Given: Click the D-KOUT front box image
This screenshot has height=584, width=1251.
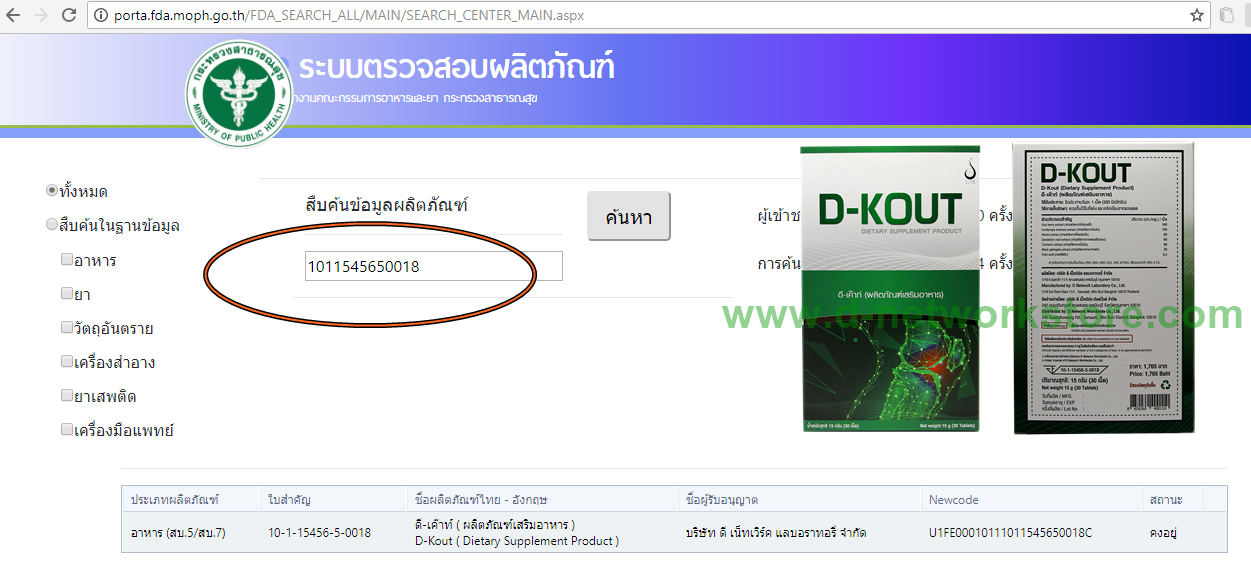Looking at the screenshot, I should click(x=891, y=289).
